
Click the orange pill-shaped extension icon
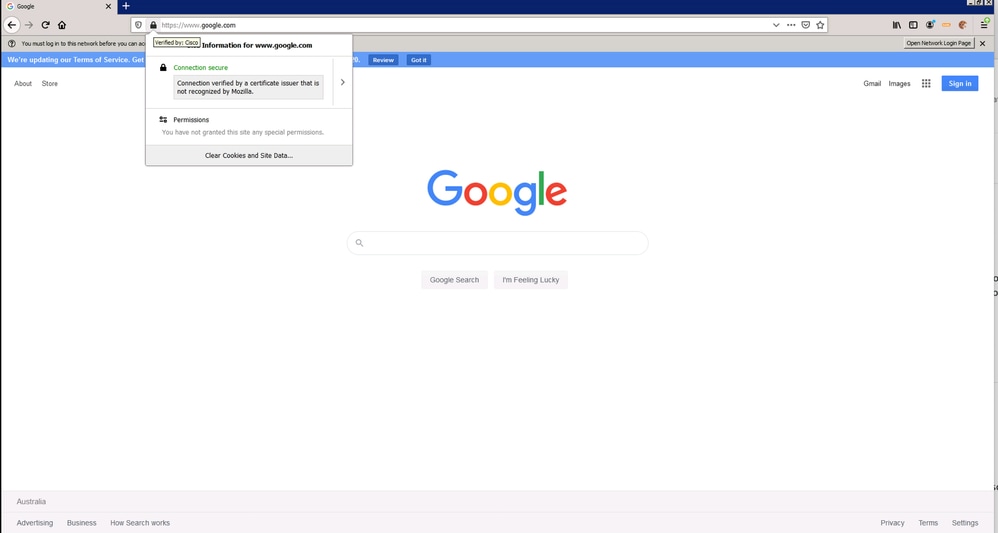pyautogui.click(x=946, y=25)
